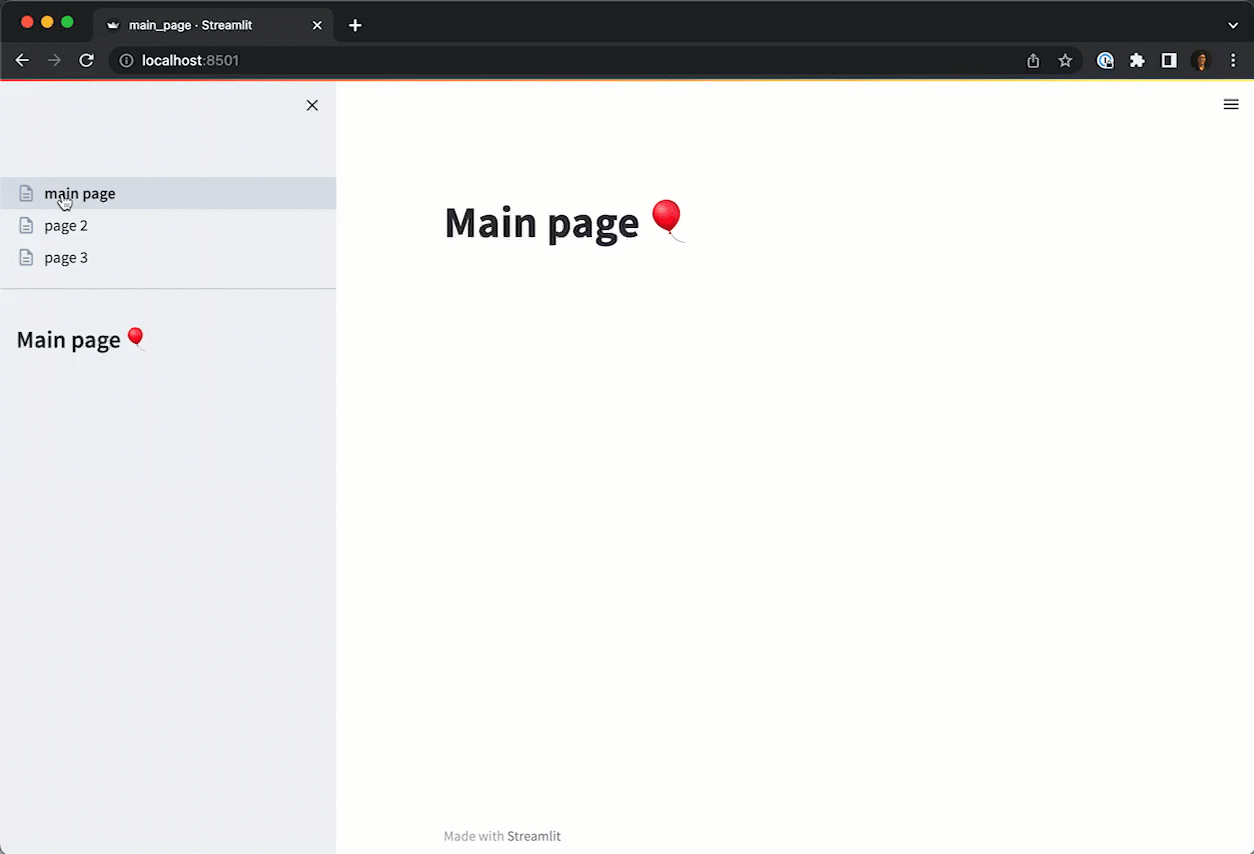Open page 3 from sidebar navigation
The width and height of the screenshot is (1254, 854).
coord(66,258)
